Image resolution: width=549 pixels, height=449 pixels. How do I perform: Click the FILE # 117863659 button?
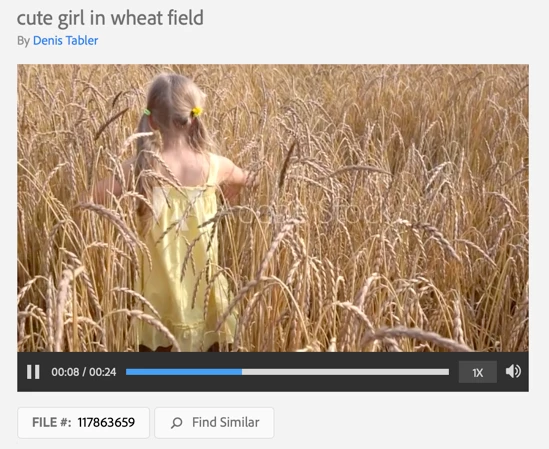[x=83, y=422]
